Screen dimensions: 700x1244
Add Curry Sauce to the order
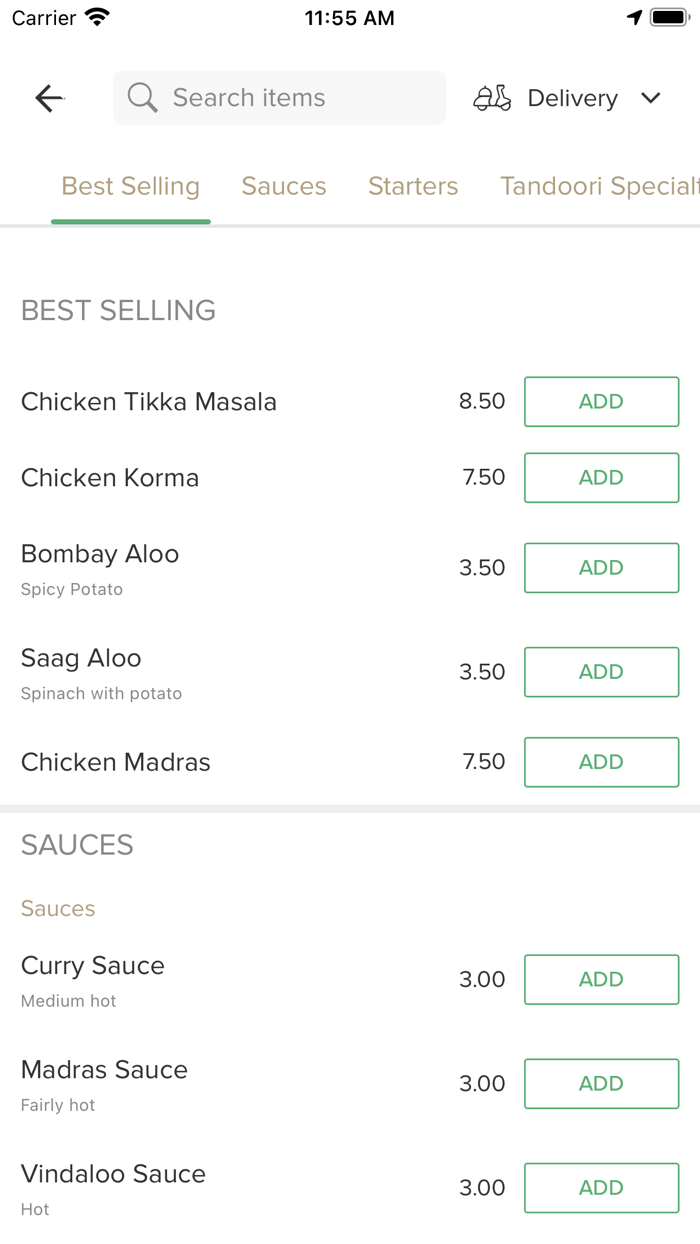(x=601, y=979)
